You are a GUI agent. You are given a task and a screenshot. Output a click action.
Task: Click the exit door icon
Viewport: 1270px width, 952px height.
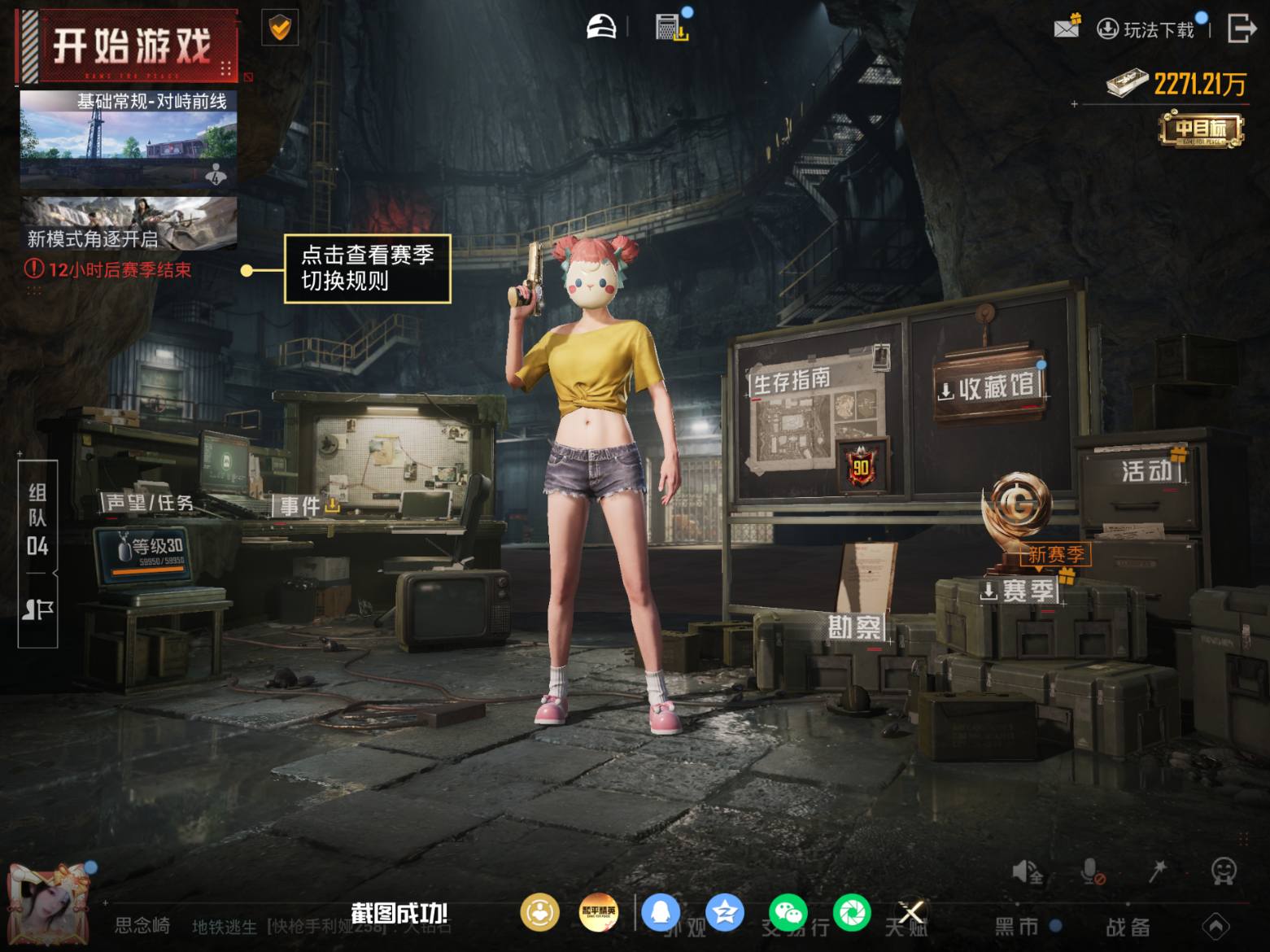1242,28
